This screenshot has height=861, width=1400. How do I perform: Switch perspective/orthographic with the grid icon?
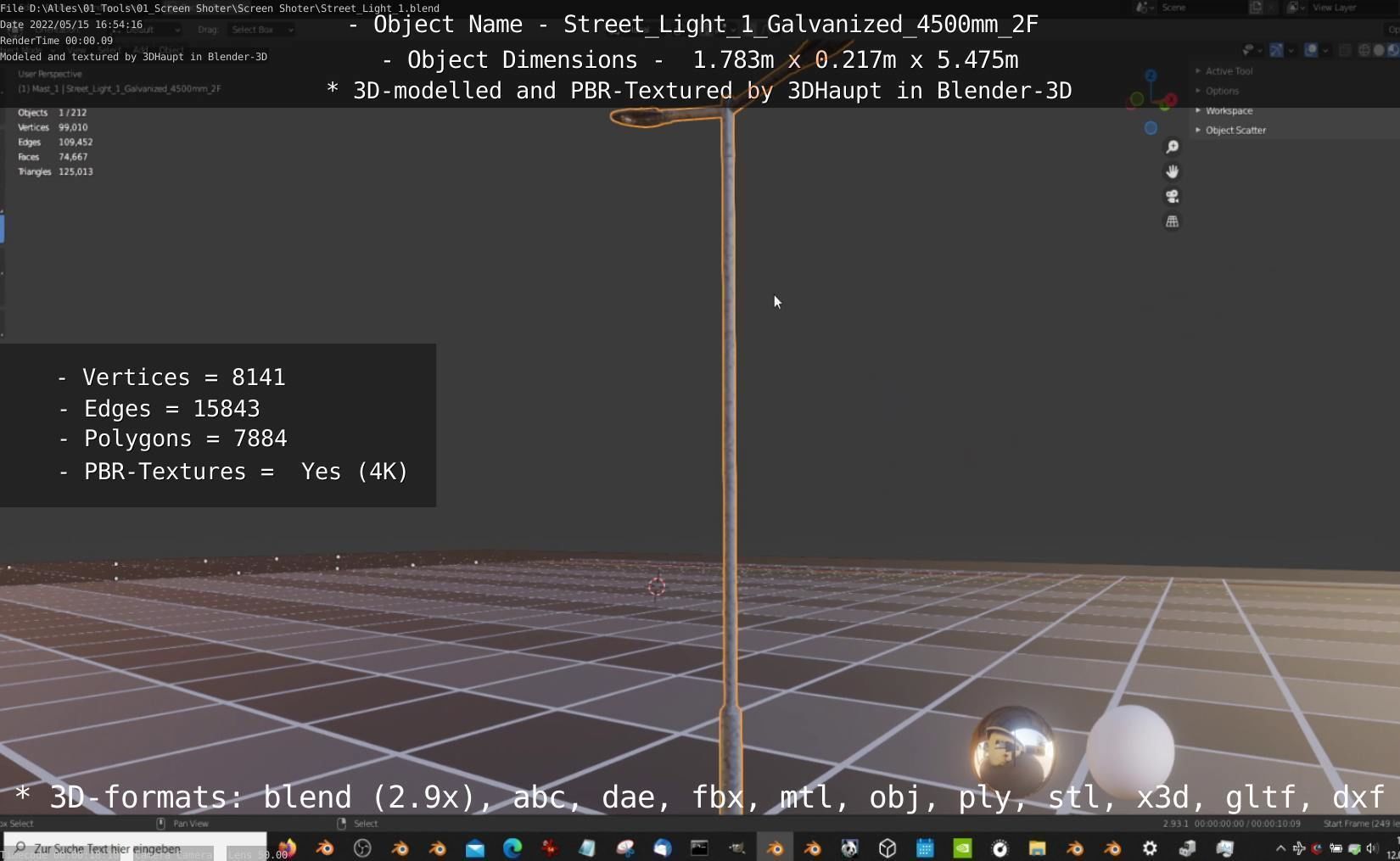click(1172, 221)
